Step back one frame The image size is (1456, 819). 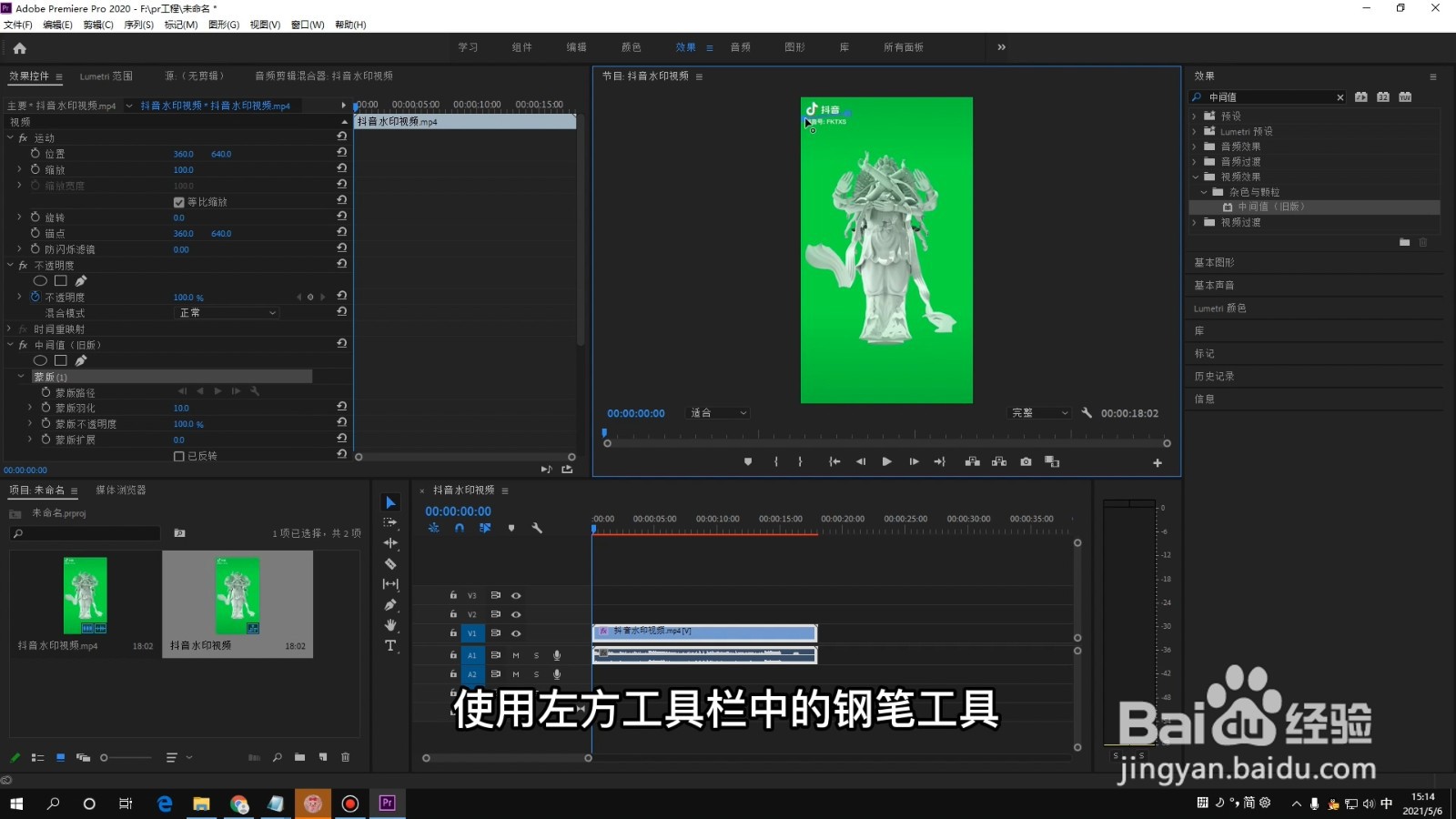point(861,462)
